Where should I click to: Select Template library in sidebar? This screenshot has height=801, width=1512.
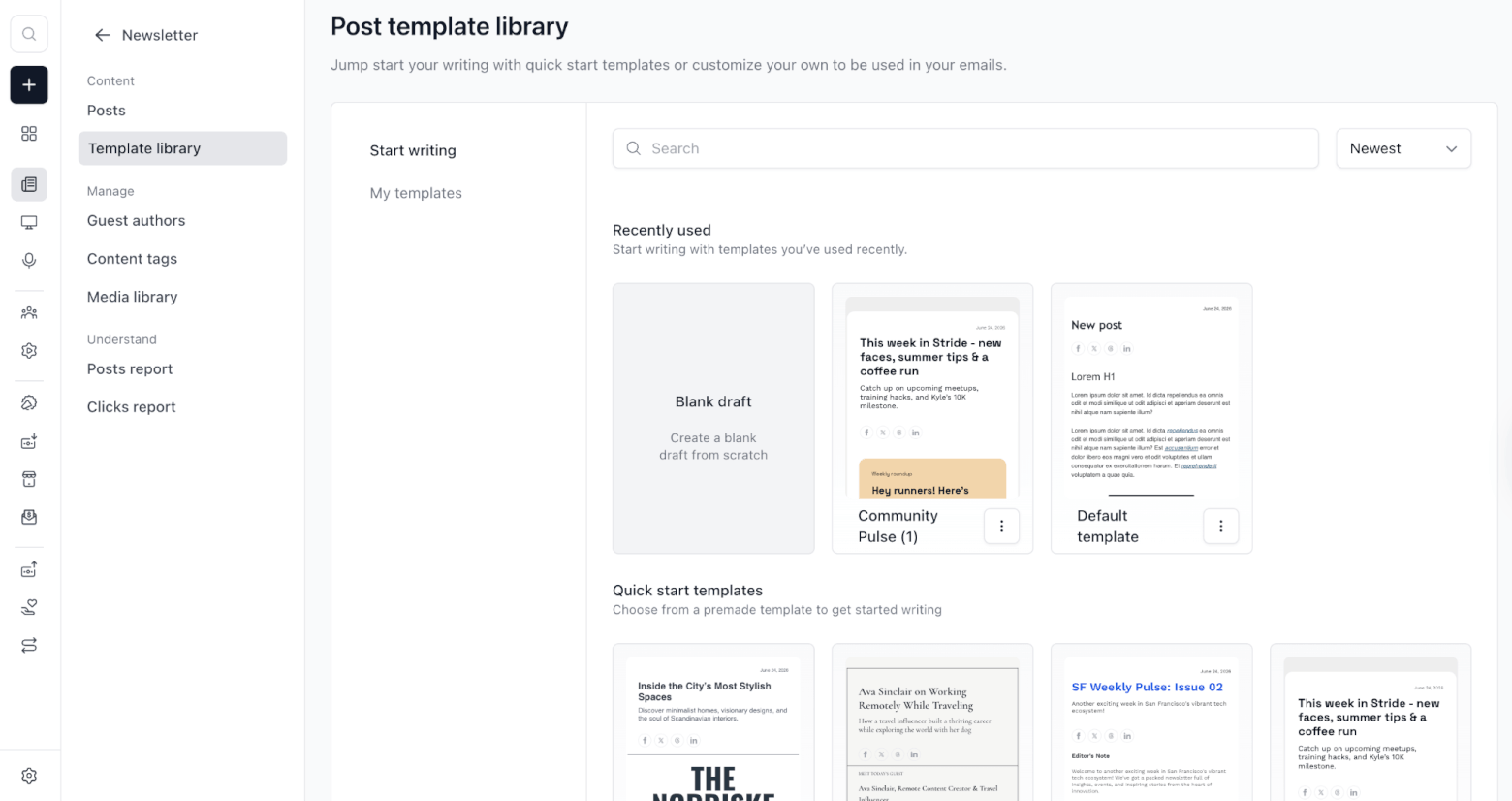pyautogui.click(x=182, y=148)
